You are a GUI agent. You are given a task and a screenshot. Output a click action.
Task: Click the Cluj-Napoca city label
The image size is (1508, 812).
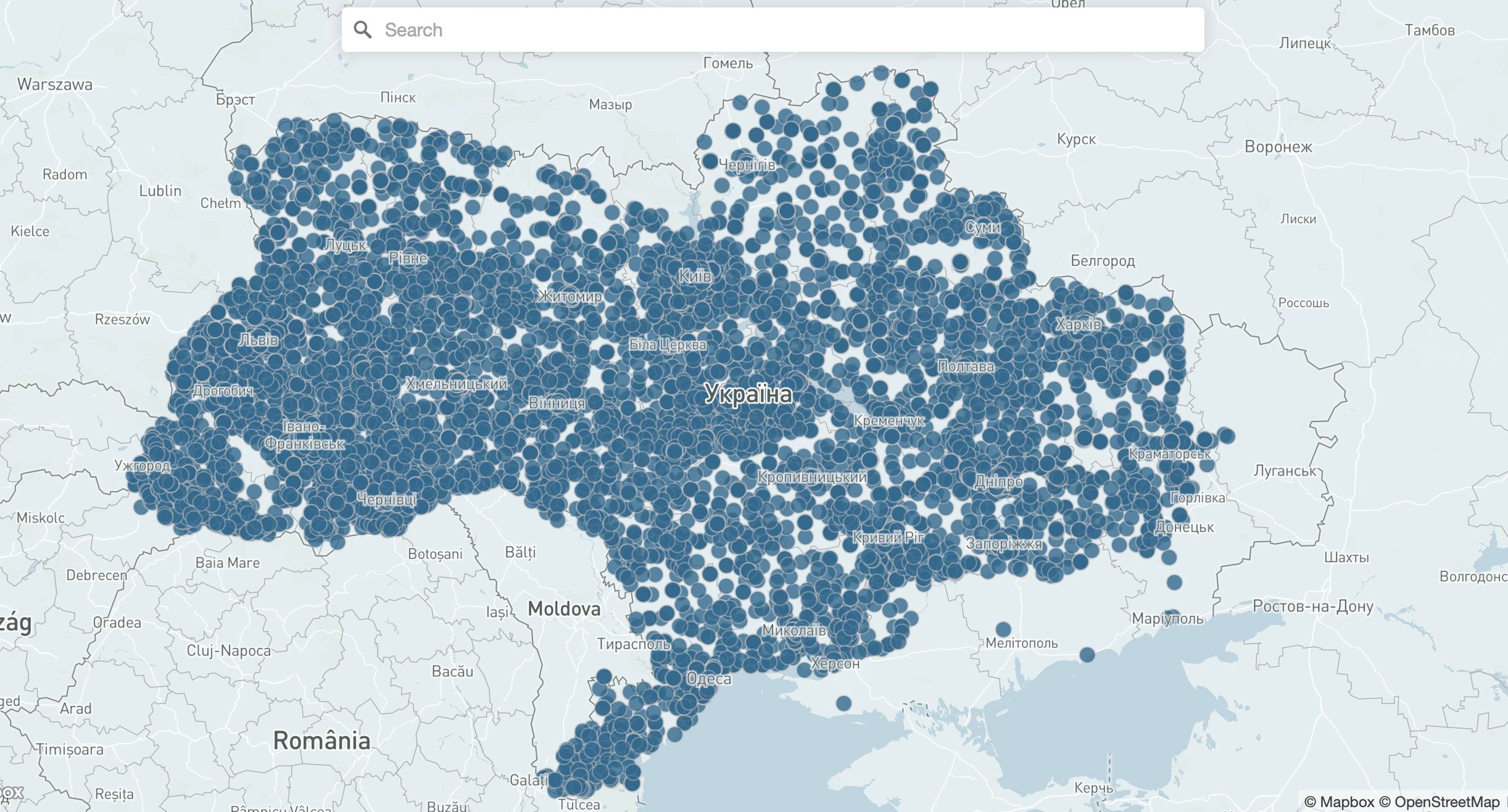228,651
